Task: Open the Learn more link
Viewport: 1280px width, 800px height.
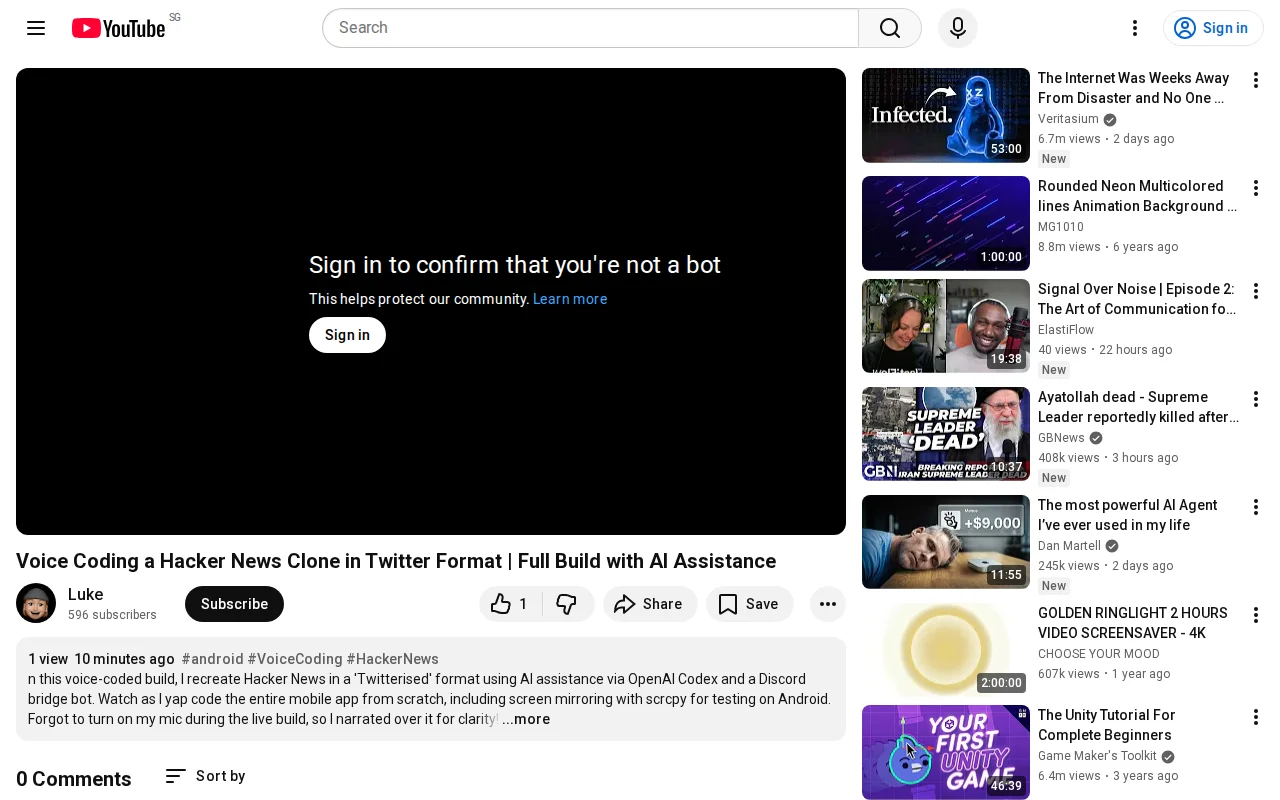Action: [570, 299]
